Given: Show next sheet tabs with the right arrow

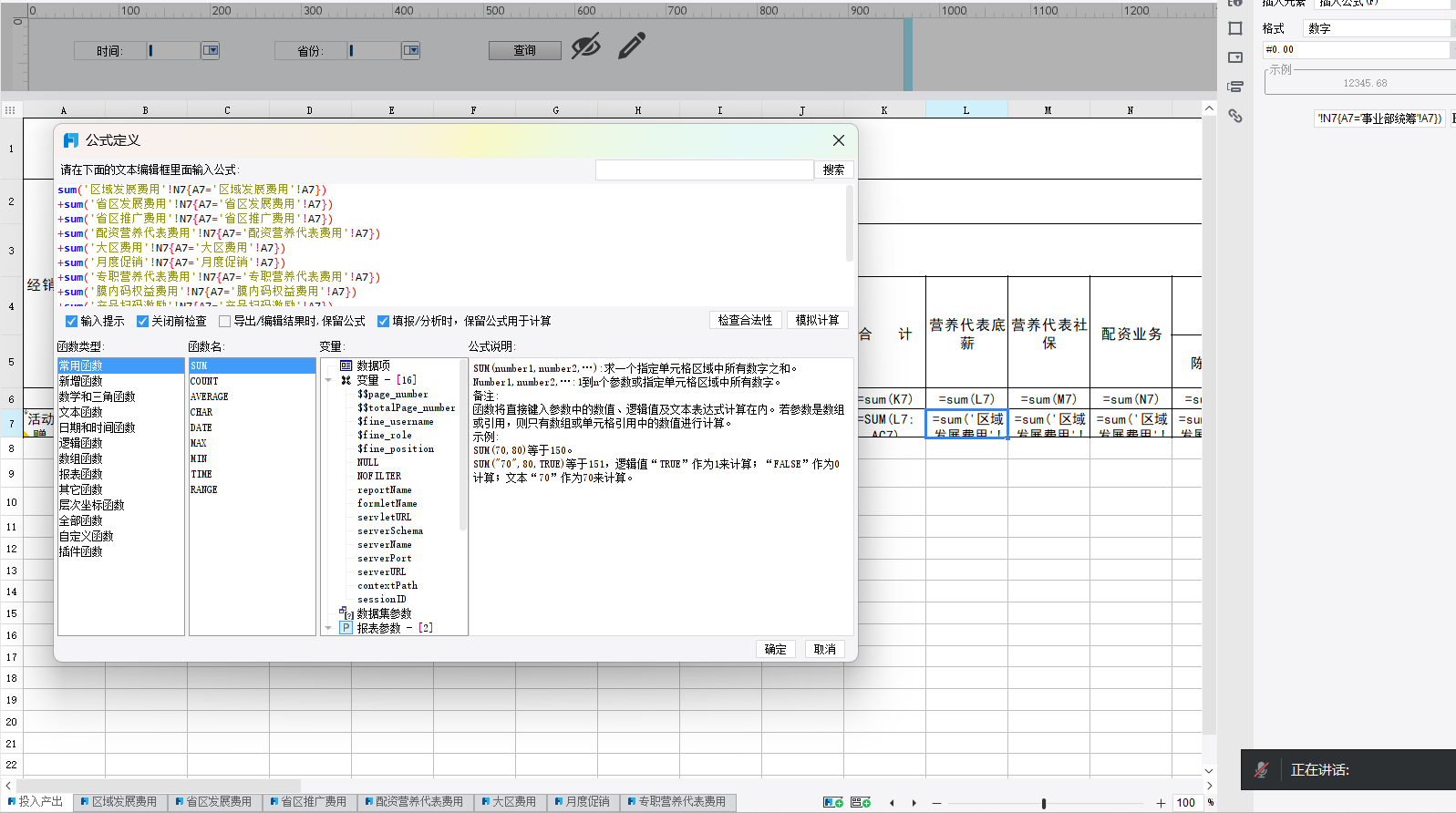Looking at the screenshot, I should 914,803.
